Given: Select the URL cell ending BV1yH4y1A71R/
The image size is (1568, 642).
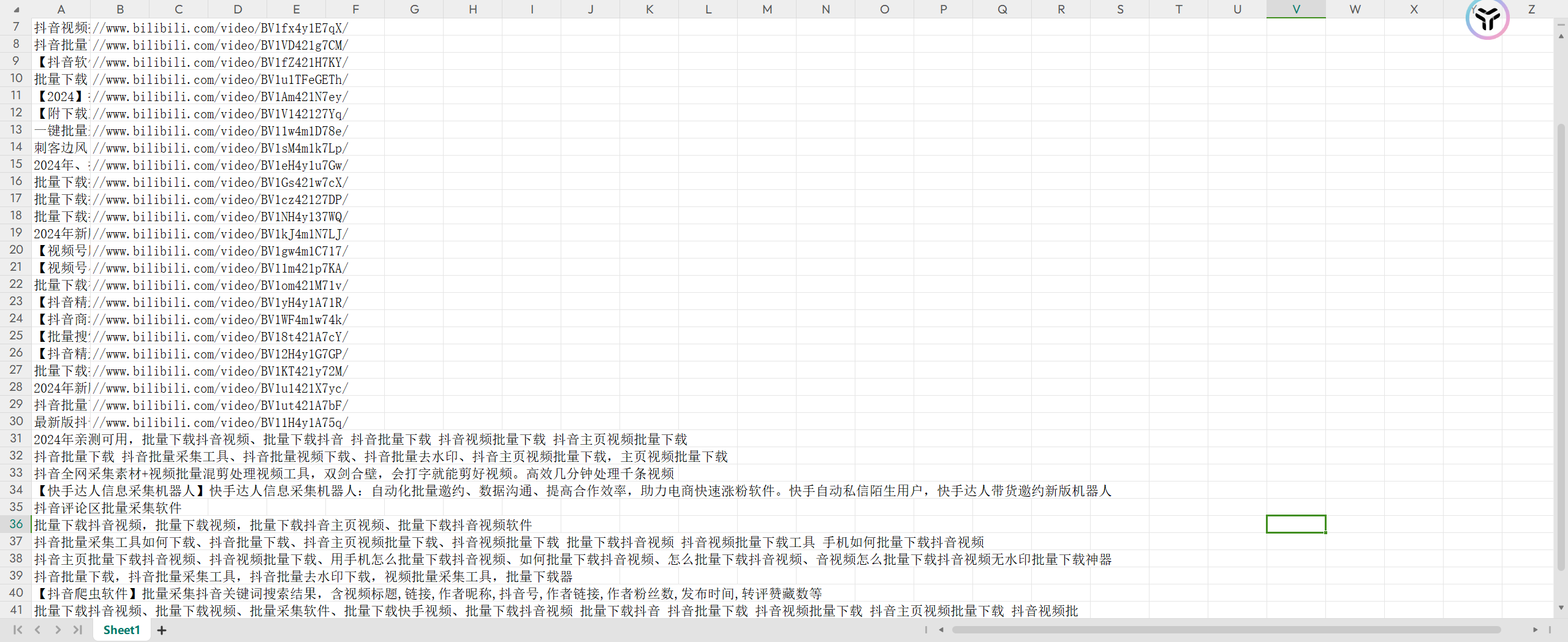Looking at the screenshot, I should (220, 302).
